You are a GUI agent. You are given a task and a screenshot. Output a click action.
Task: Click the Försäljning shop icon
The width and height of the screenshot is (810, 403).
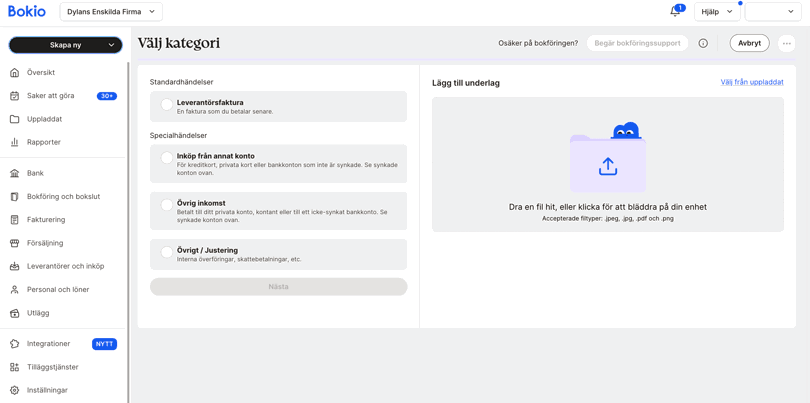coord(15,243)
